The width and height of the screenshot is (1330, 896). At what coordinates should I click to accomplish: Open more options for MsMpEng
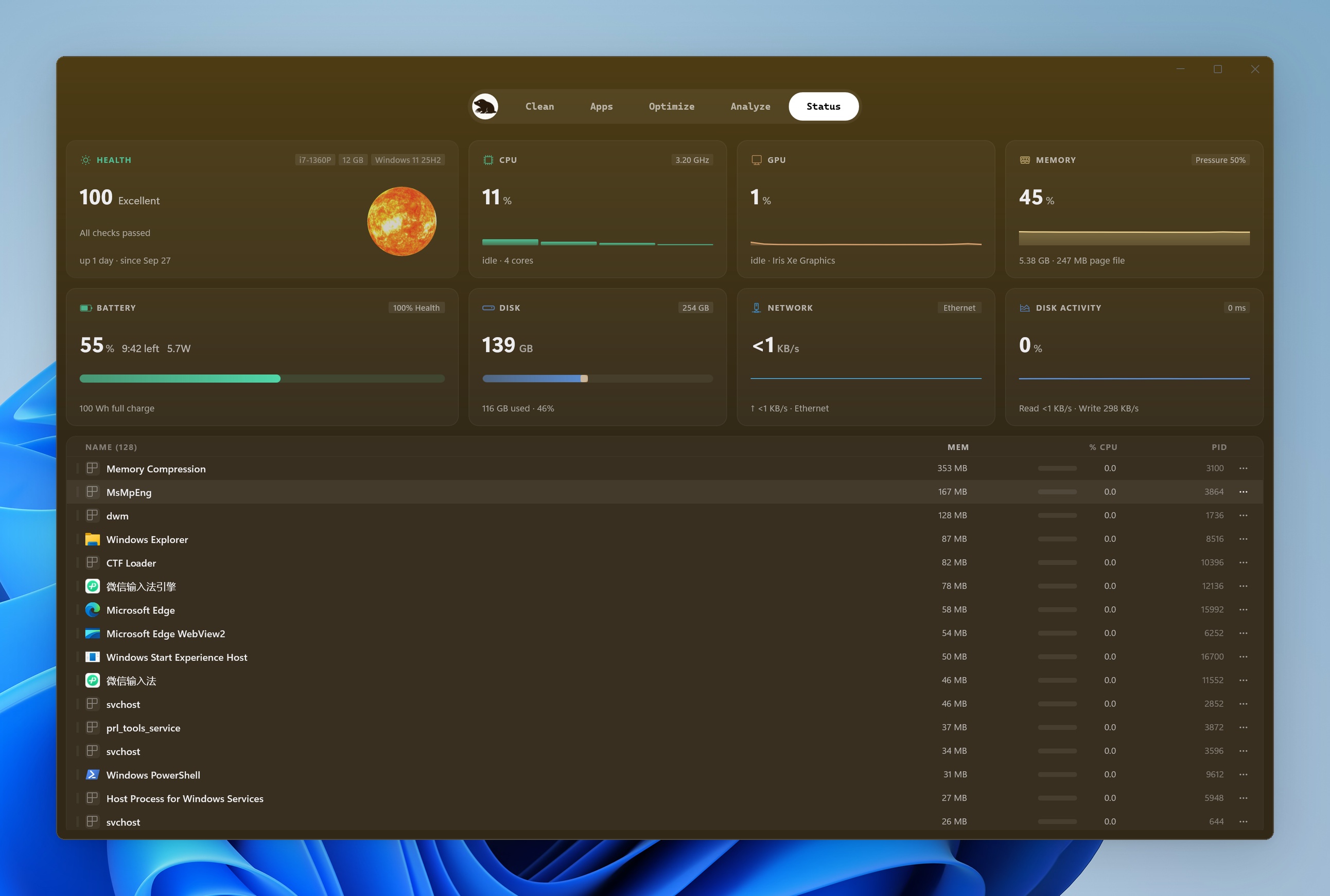[x=1243, y=492]
